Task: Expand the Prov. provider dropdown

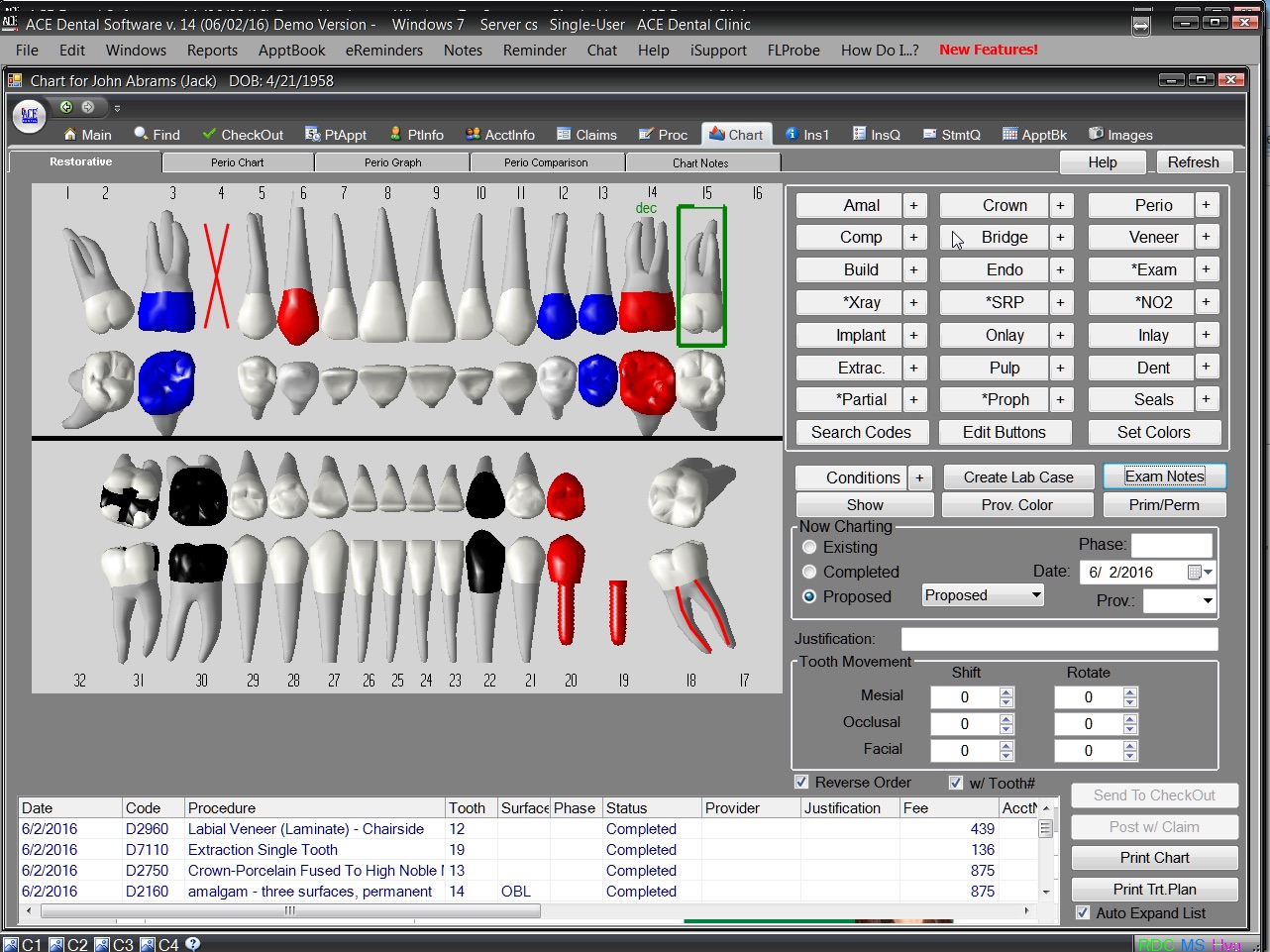Action: 1208,600
